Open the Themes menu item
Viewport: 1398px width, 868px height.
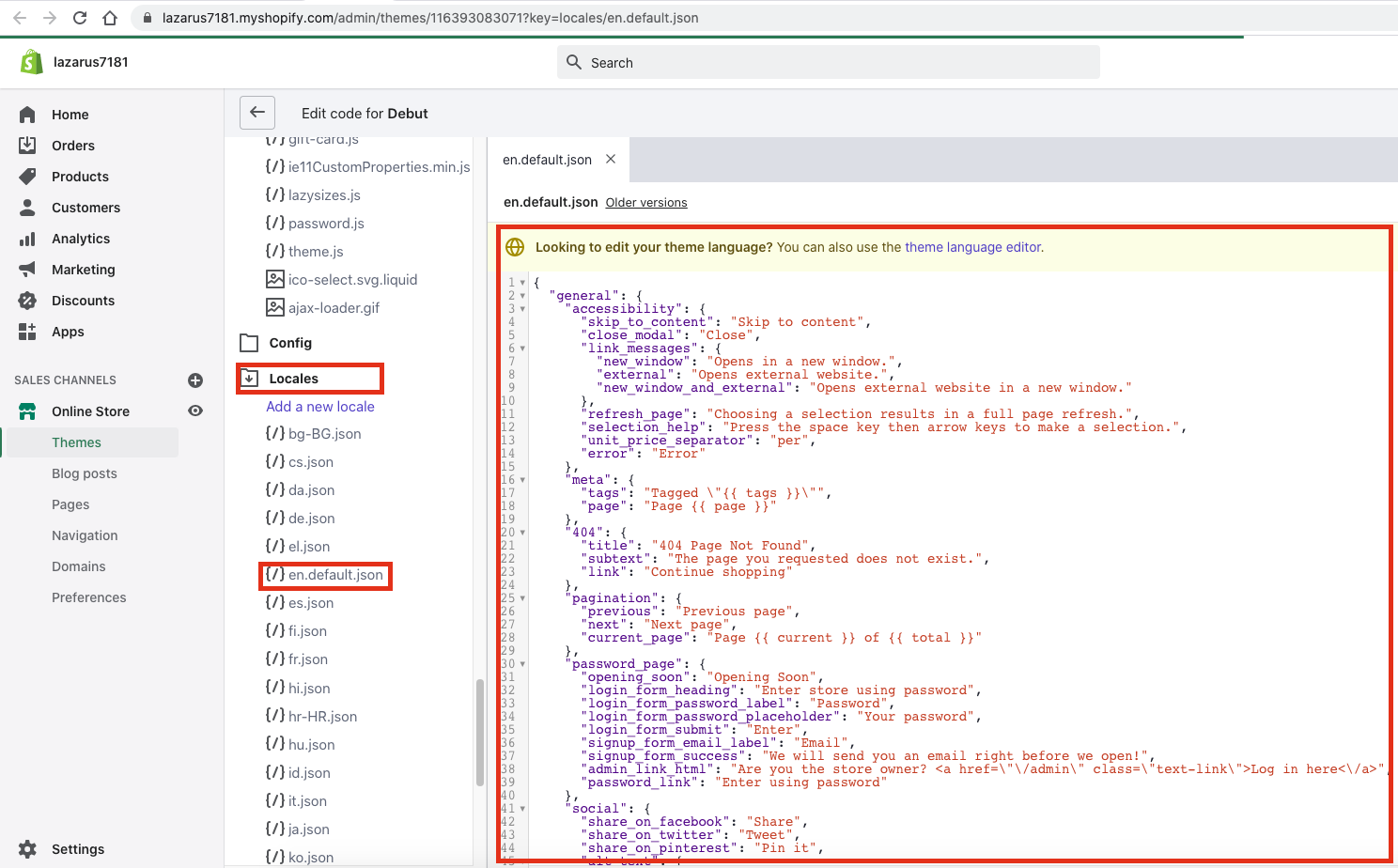coord(76,442)
